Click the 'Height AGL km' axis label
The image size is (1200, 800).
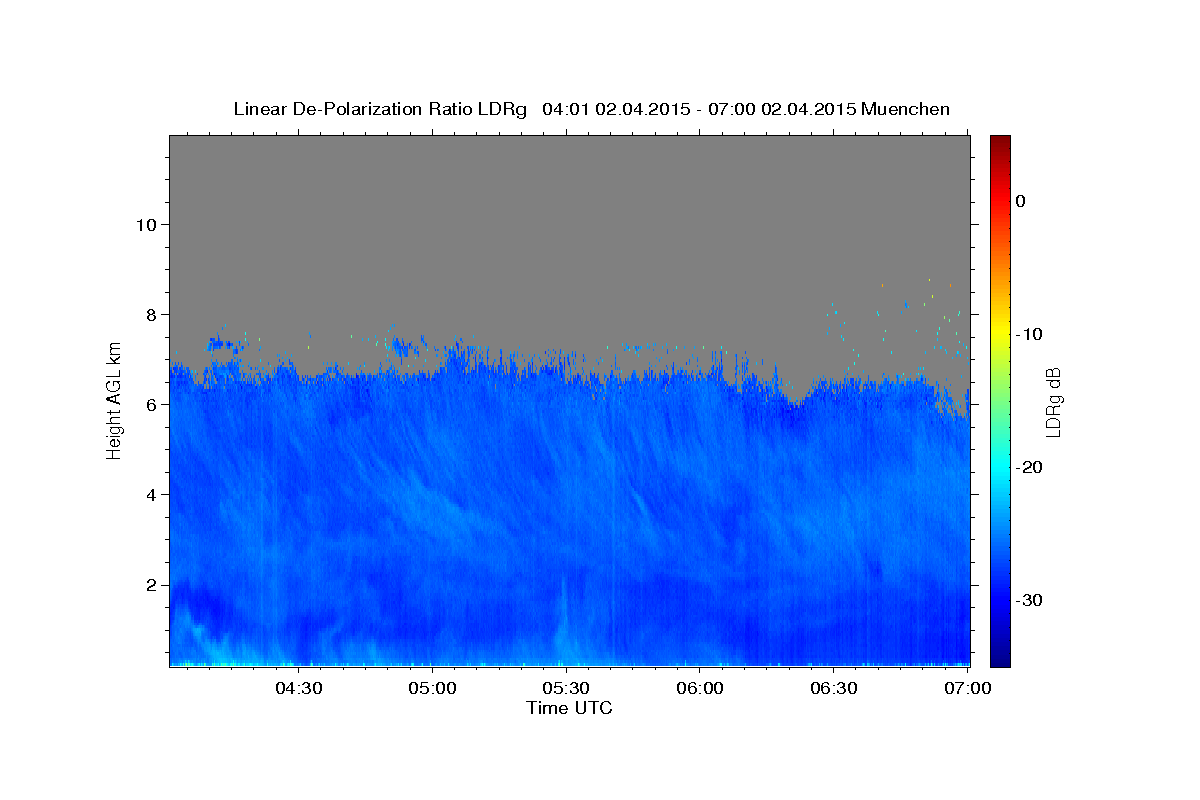point(114,402)
